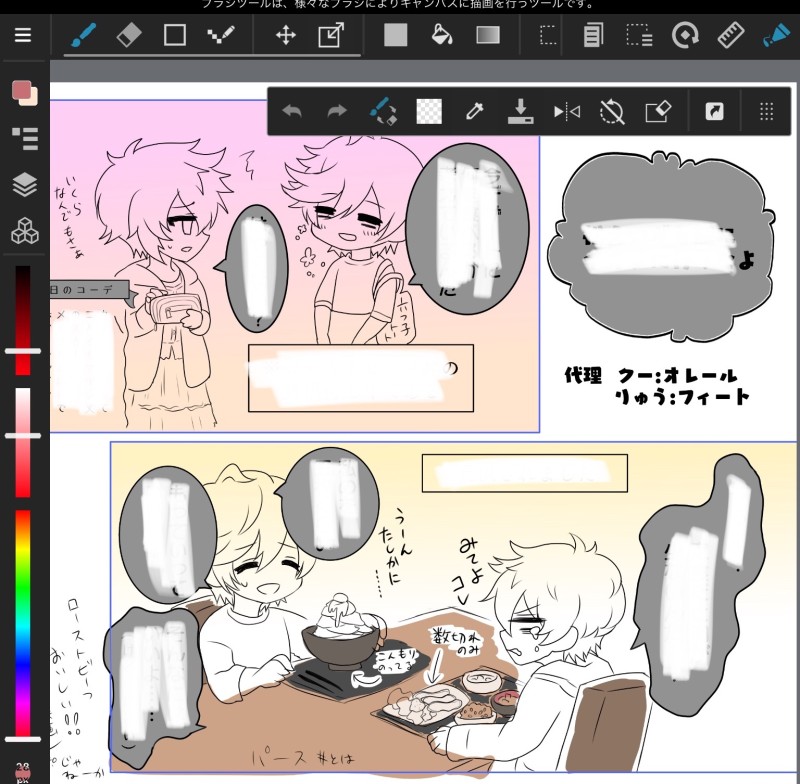Viewport: 800px width, 784px height.
Task: Select the gradient tool
Action: point(488,35)
